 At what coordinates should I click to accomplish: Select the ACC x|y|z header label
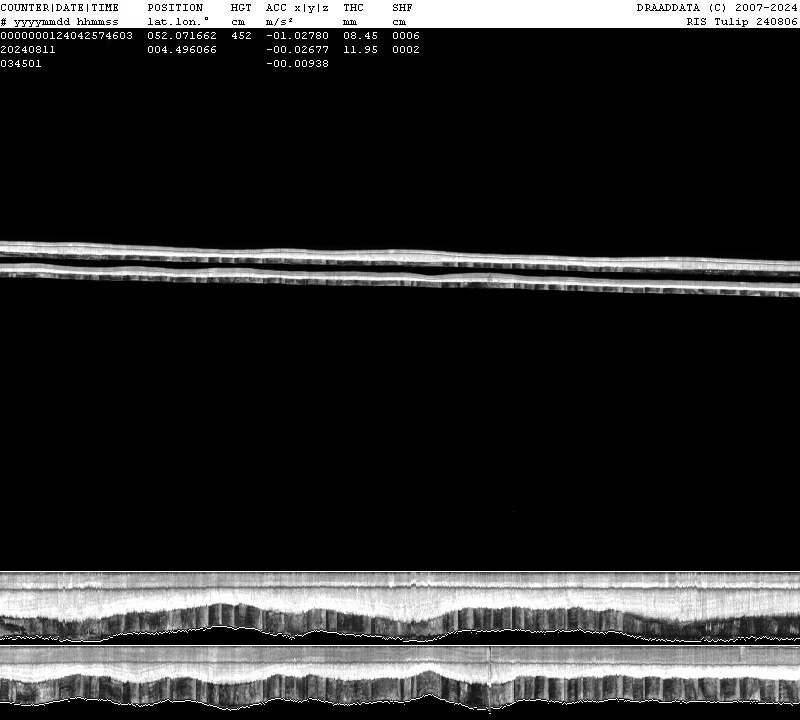pyautogui.click(x=297, y=7)
